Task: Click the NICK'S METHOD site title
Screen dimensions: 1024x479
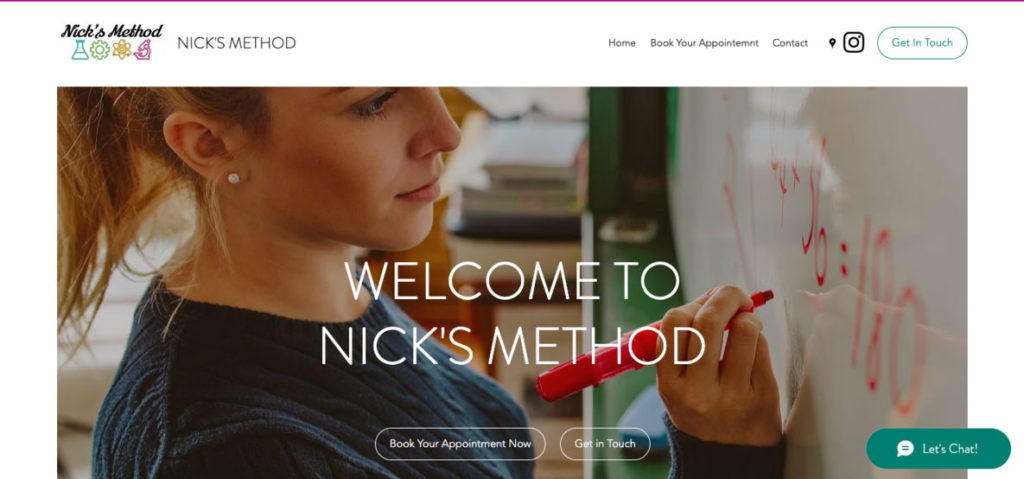Action: (x=236, y=43)
